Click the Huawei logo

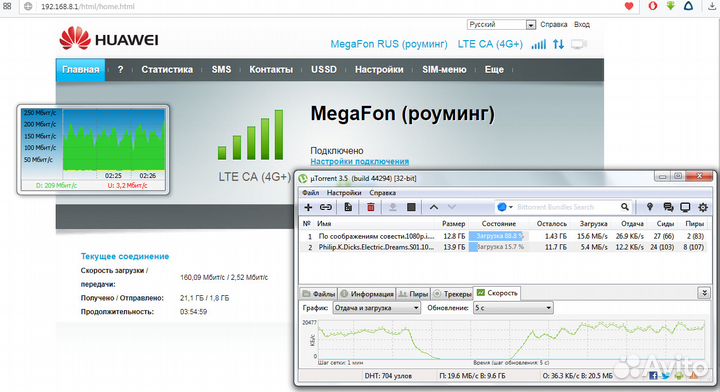tap(109, 39)
